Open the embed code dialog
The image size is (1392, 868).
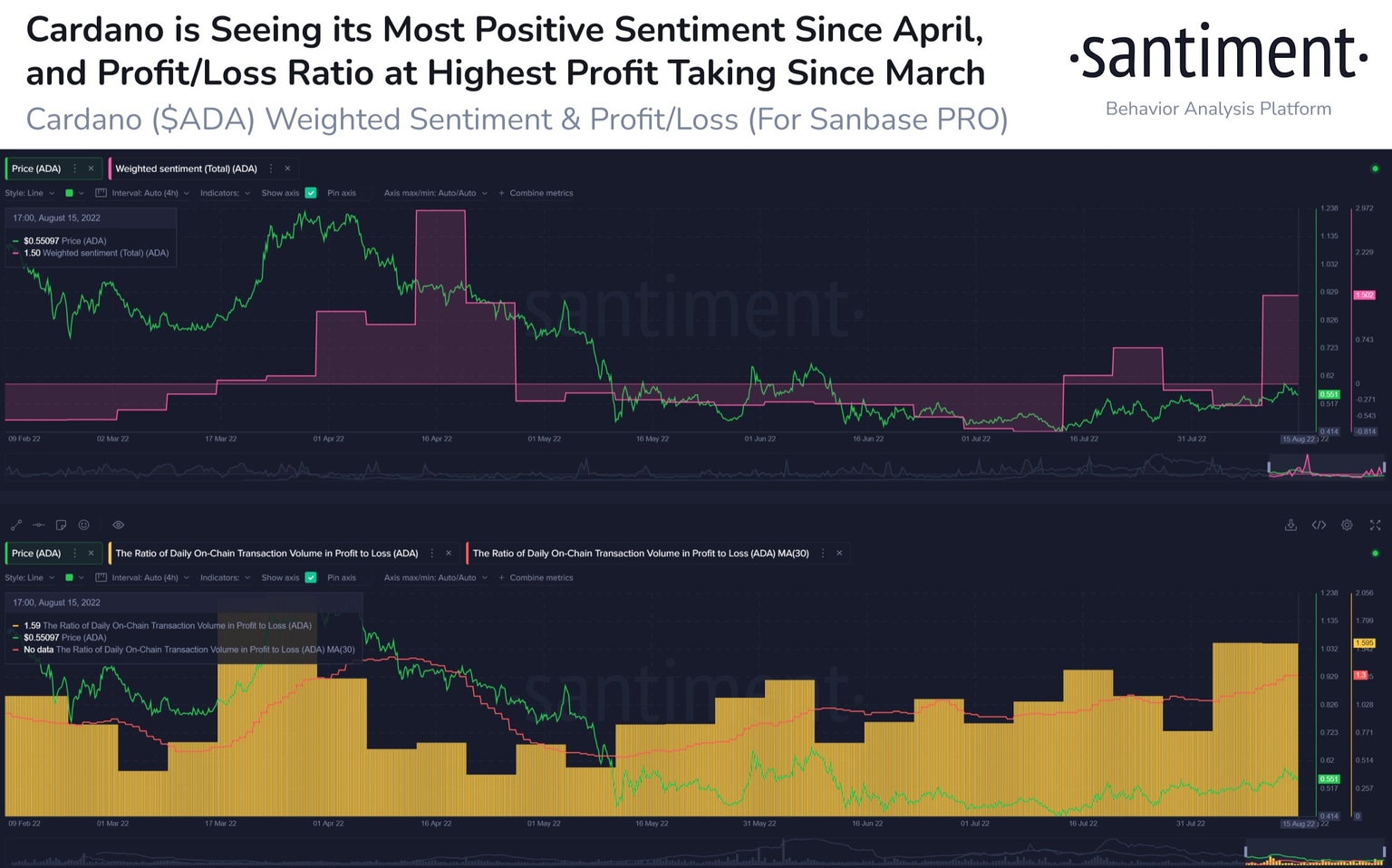tap(1319, 525)
